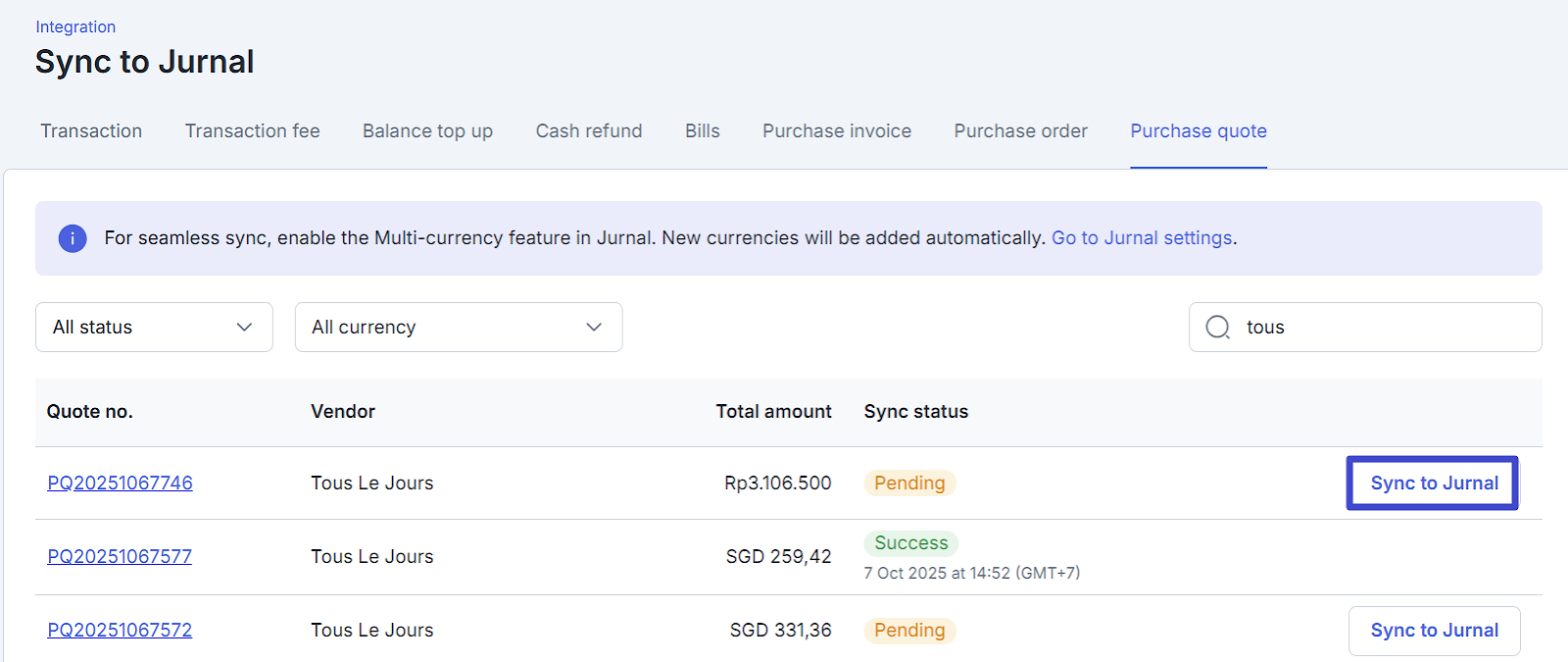This screenshot has height=662, width=1568.
Task: Sync quote PQ20251067572 to Jurnal
Action: coord(1434,631)
